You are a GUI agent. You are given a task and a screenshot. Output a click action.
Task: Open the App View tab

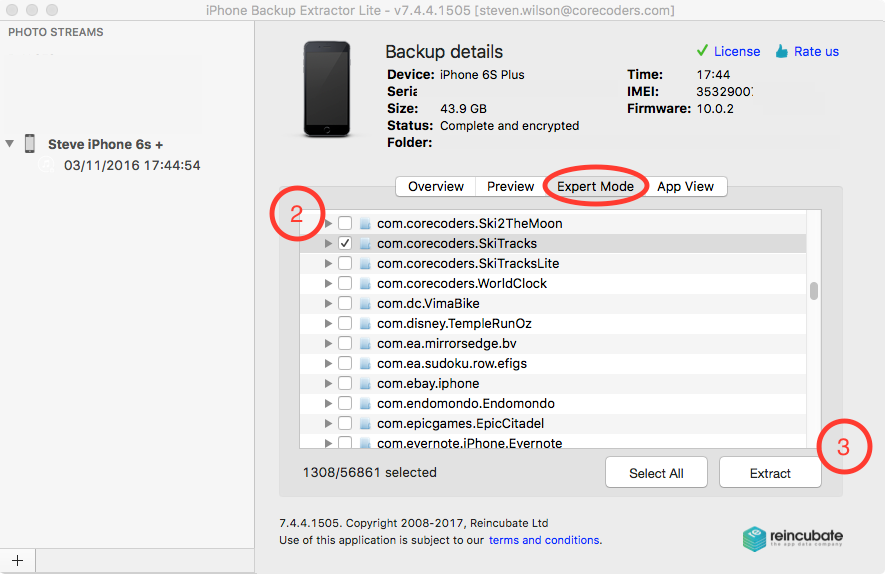pos(685,187)
